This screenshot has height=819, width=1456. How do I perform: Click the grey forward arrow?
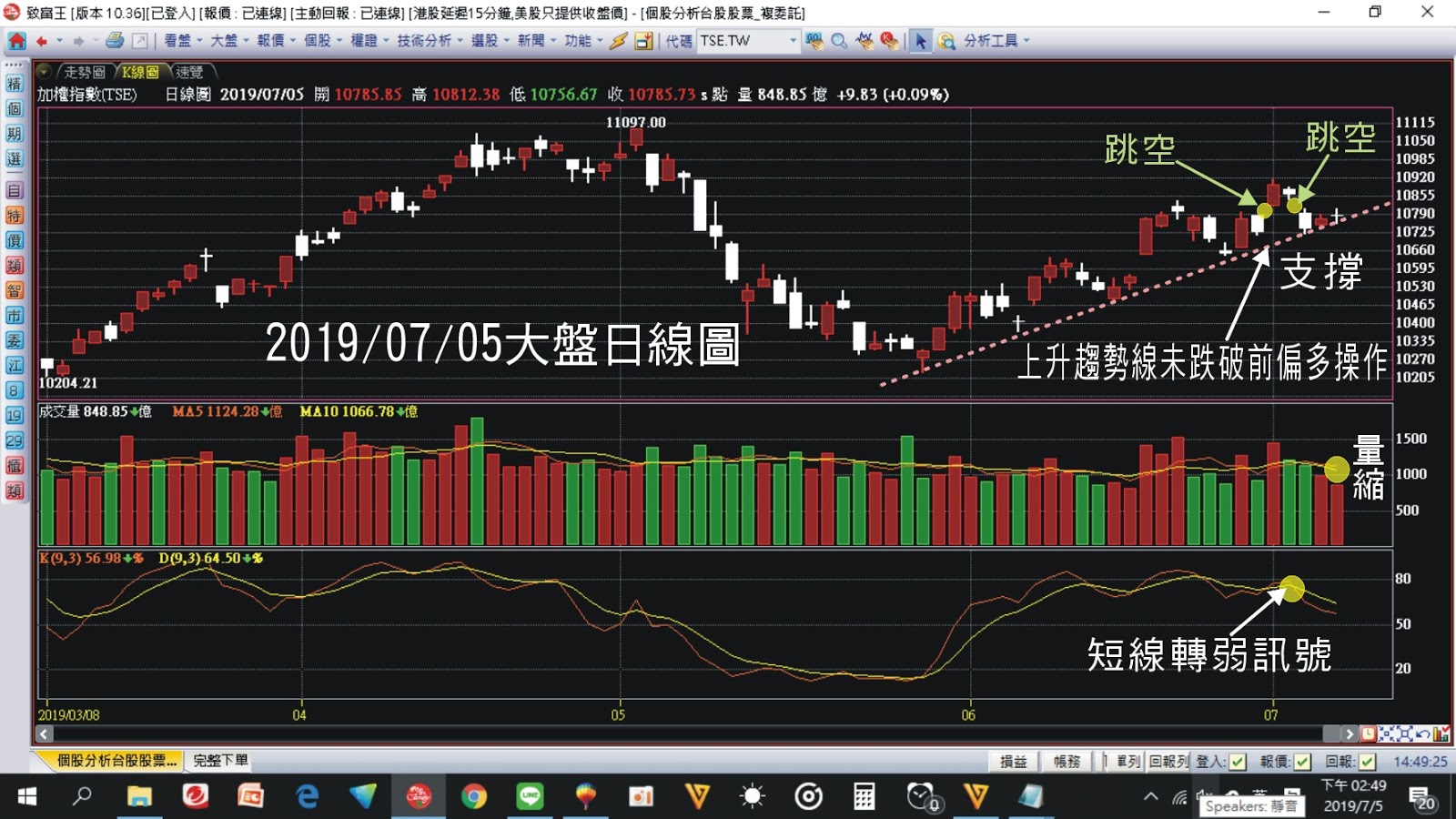click(79, 41)
